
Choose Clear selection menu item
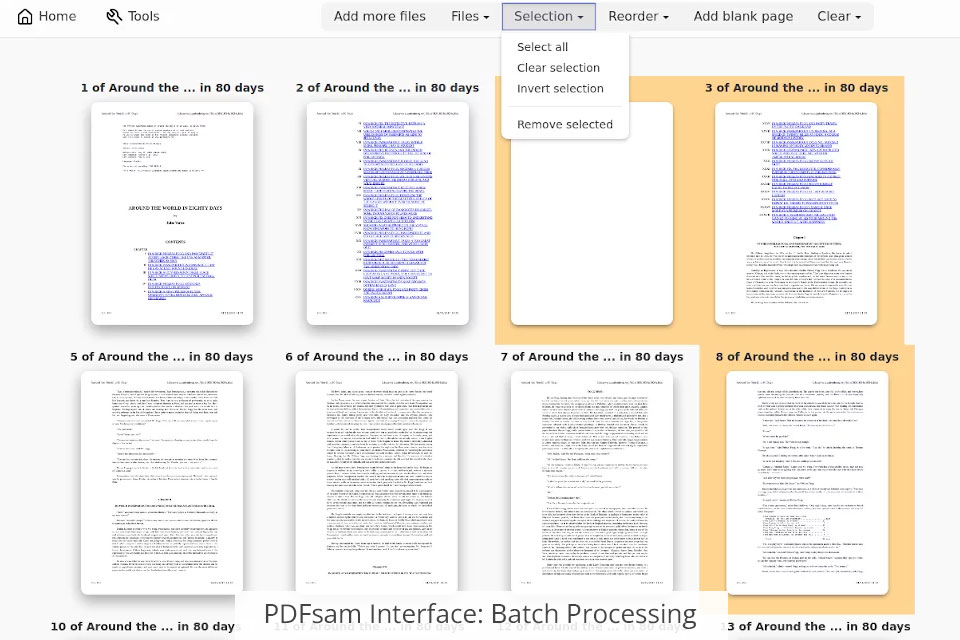pyautogui.click(x=558, y=68)
